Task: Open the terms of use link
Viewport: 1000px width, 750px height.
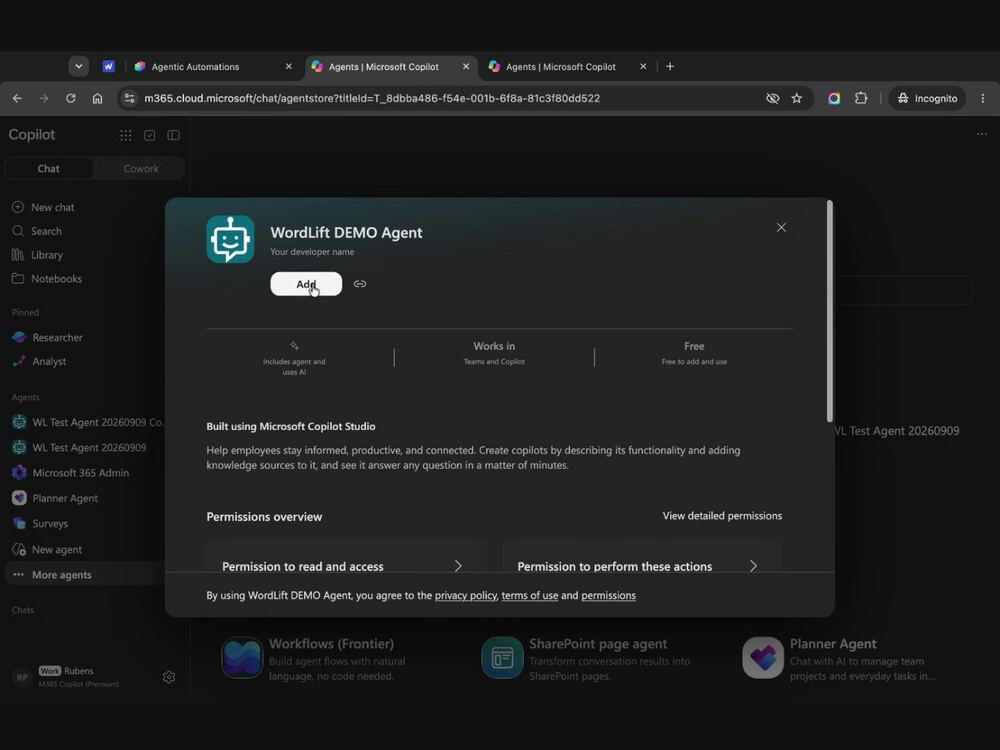Action: coord(529,595)
